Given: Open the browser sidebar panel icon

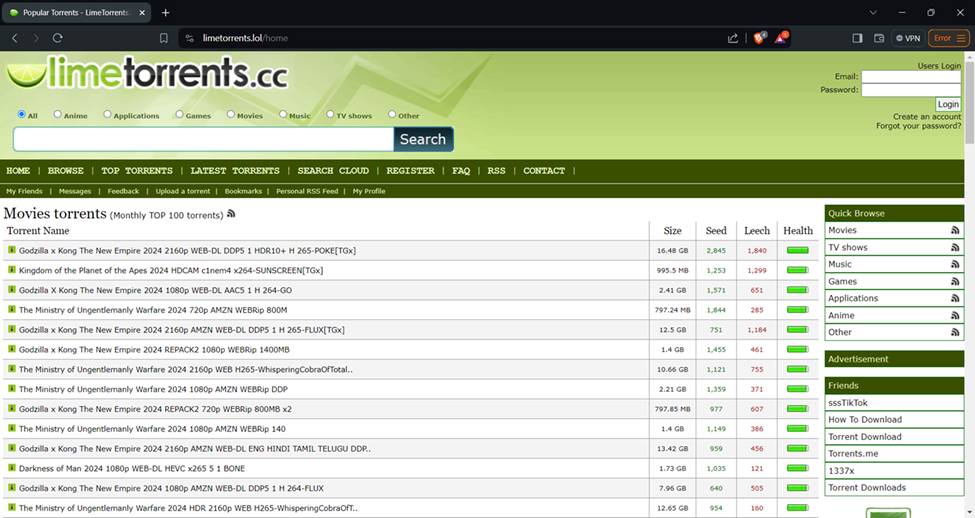Looking at the screenshot, I should 857,38.
